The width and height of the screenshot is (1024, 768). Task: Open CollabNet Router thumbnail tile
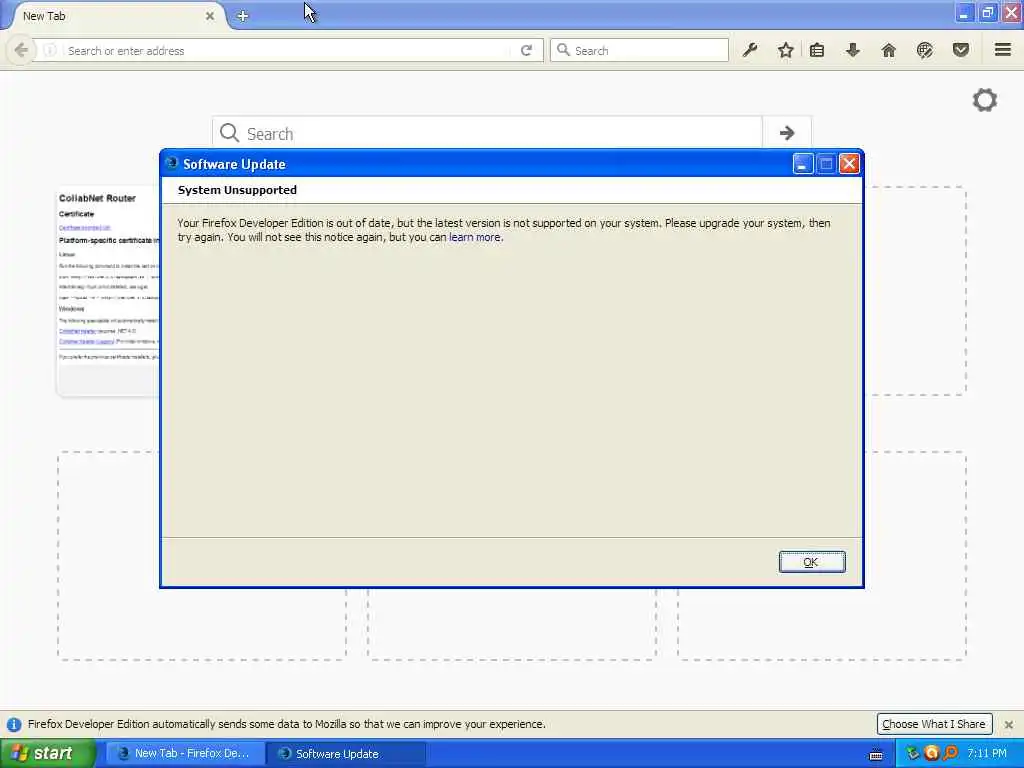(x=108, y=291)
